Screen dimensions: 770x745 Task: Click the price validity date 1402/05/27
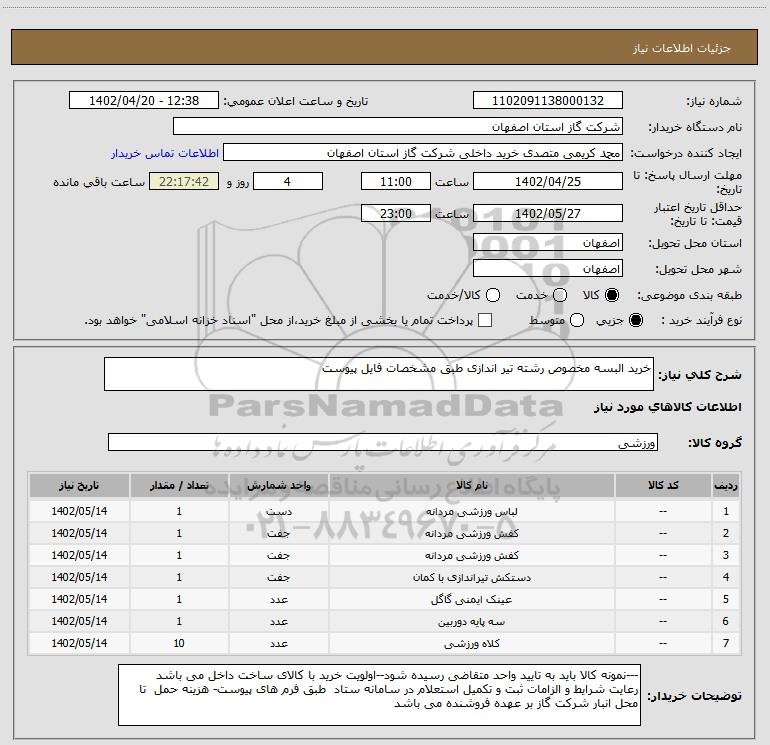(x=548, y=213)
